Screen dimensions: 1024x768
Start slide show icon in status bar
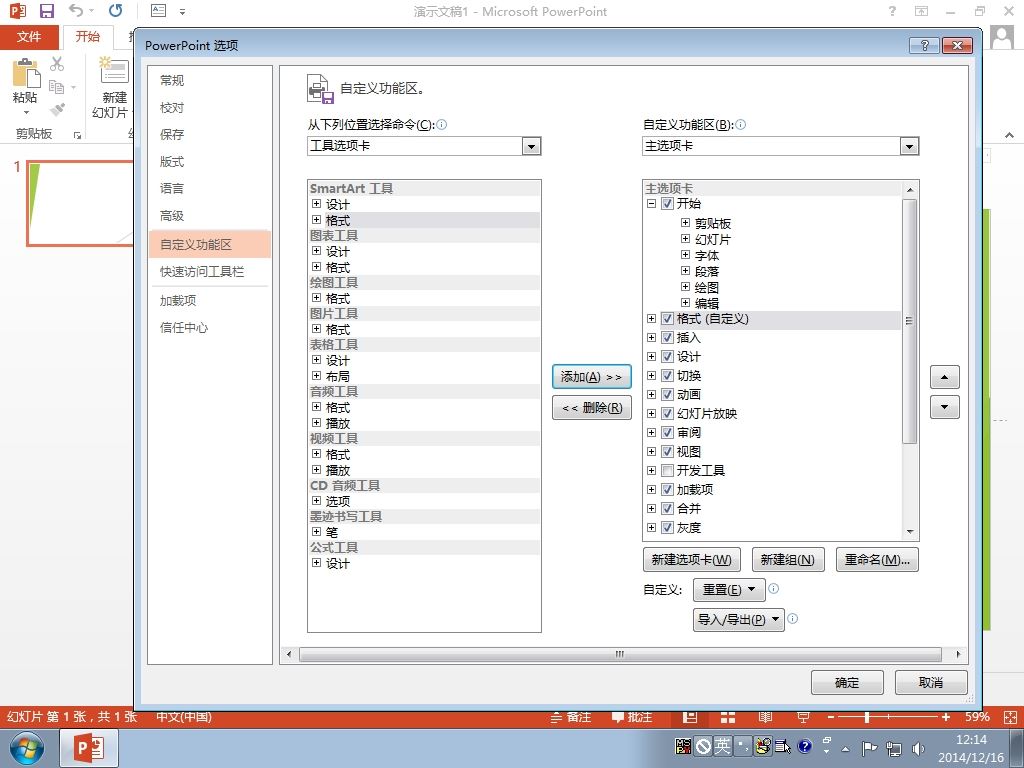pyautogui.click(x=803, y=717)
